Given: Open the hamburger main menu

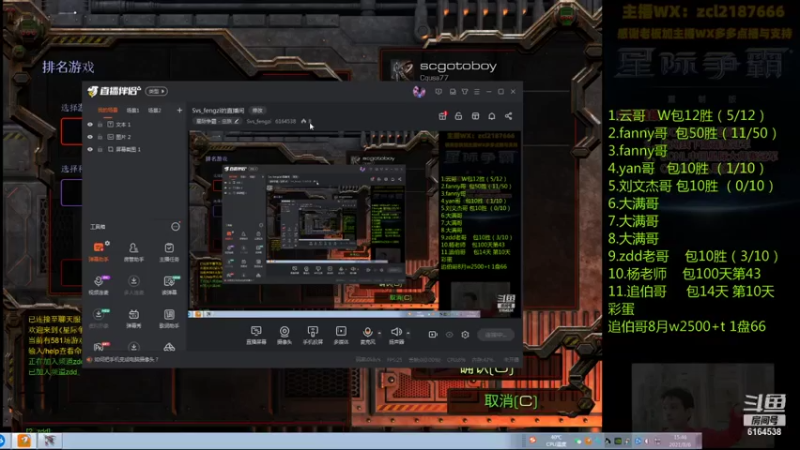Looking at the screenshot, I should (x=477, y=92).
